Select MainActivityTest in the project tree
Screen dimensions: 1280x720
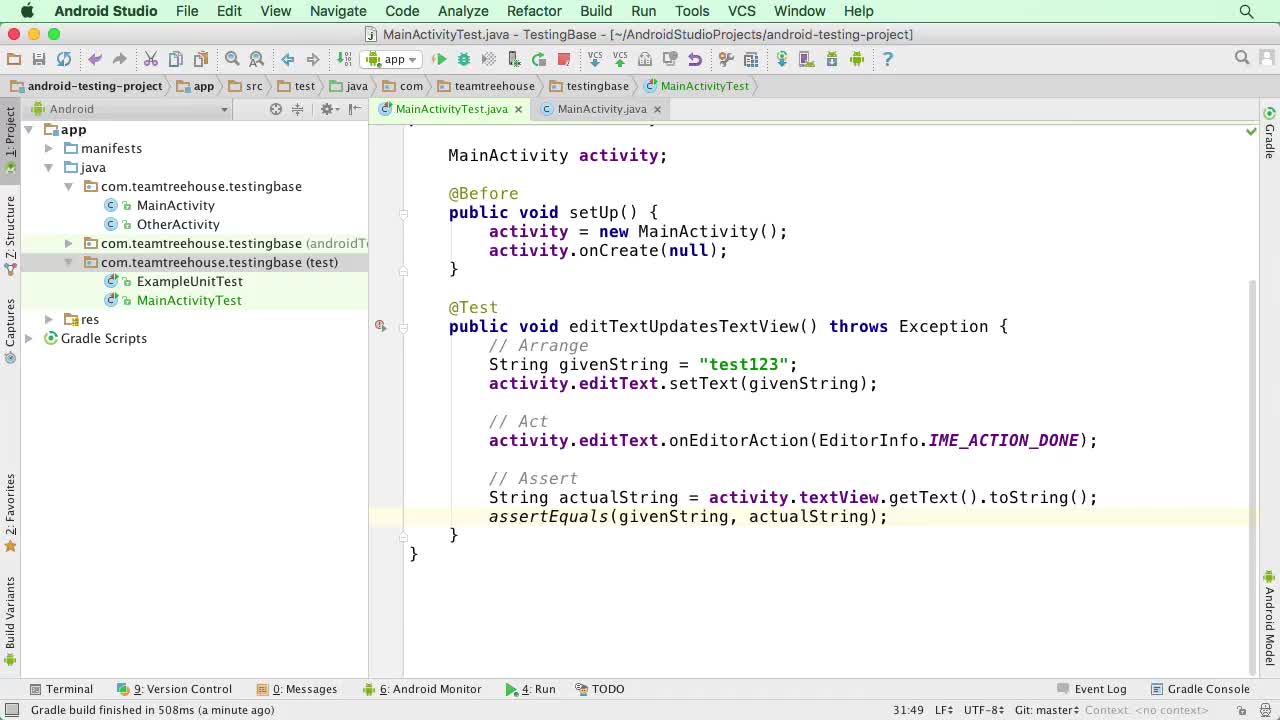[189, 300]
